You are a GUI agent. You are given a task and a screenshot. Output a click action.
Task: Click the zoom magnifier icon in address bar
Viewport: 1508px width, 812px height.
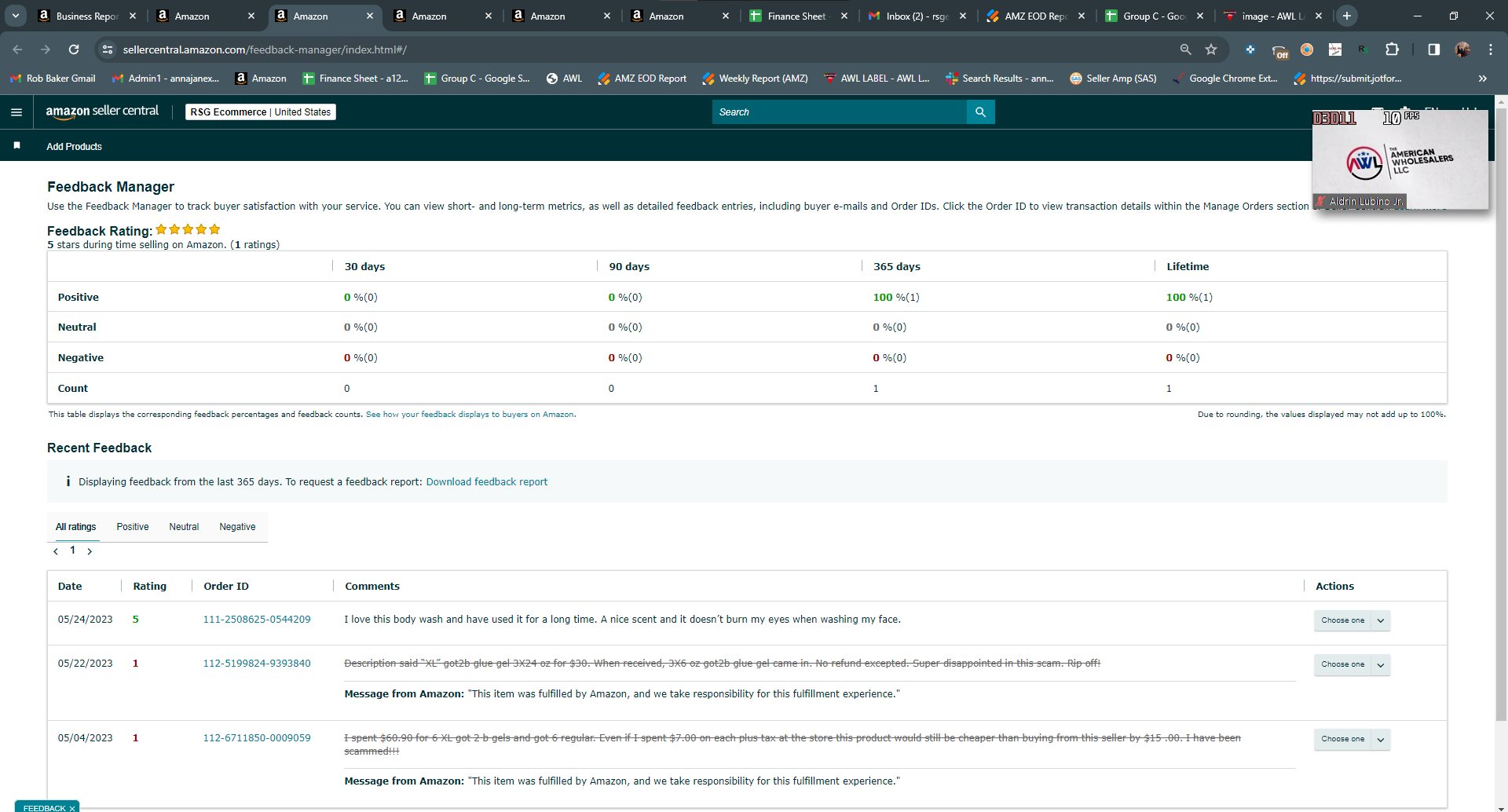(1185, 49)
